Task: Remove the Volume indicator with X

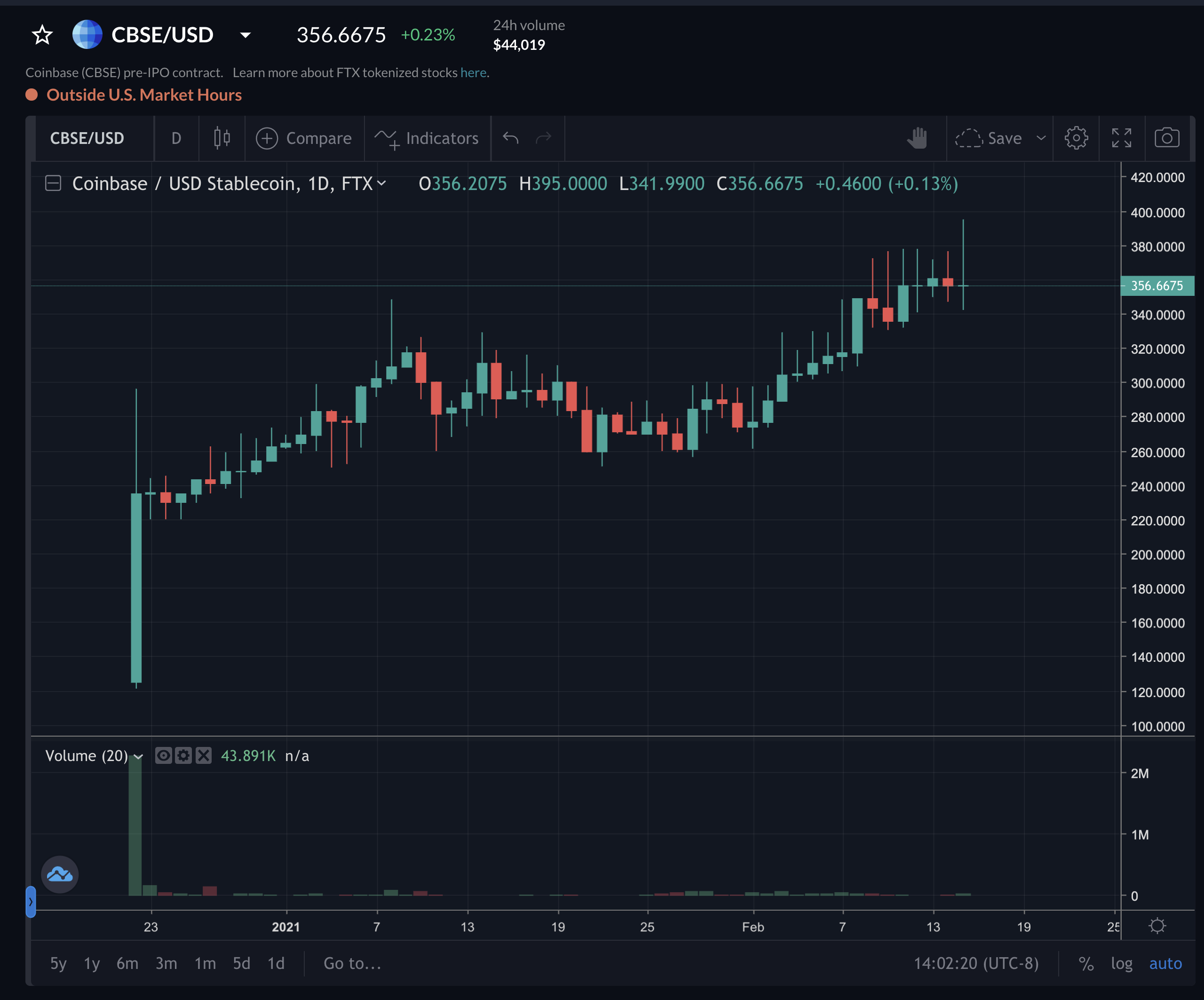Action: coord(204,756)
